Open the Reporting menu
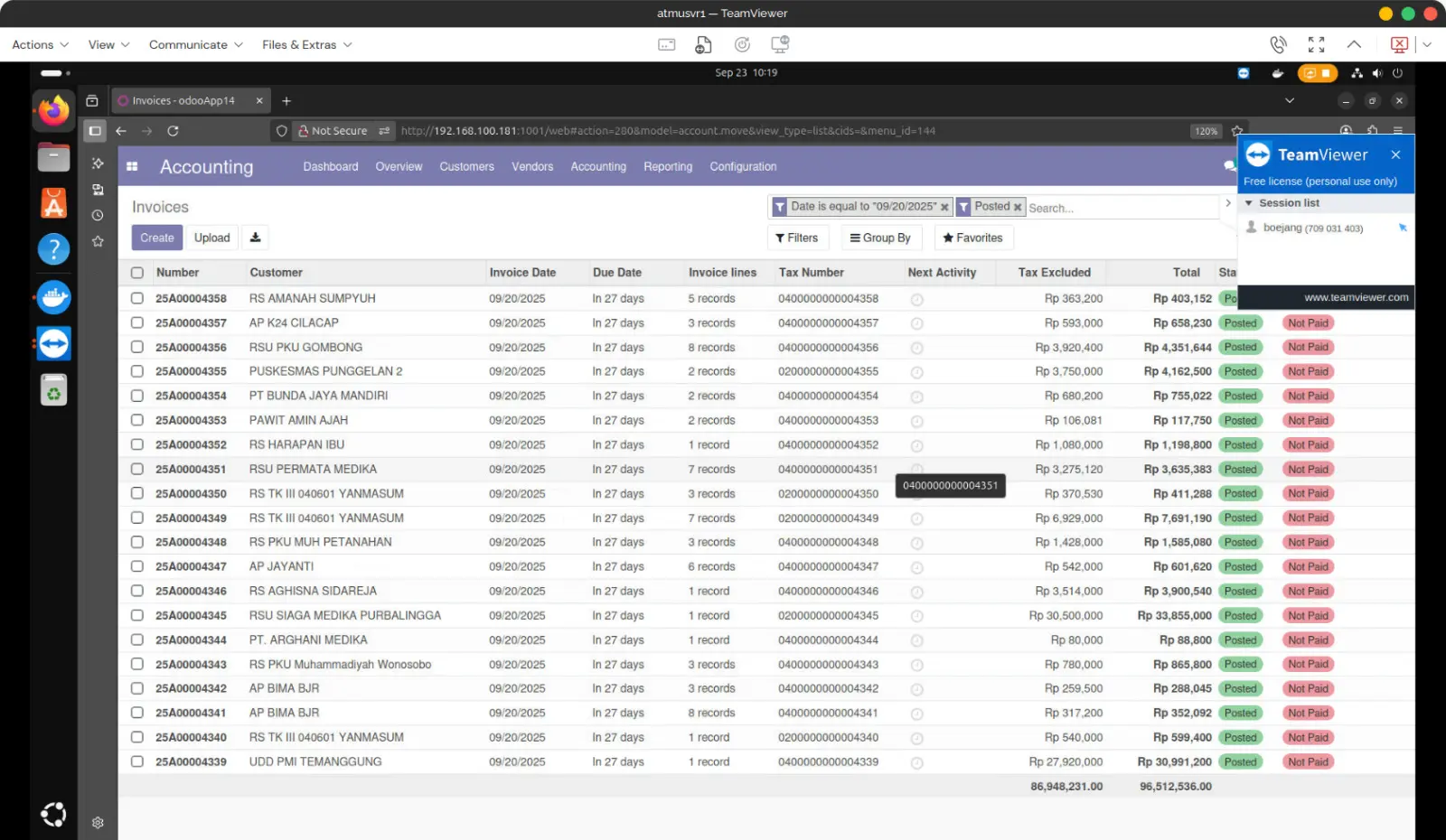 point(668,166)
